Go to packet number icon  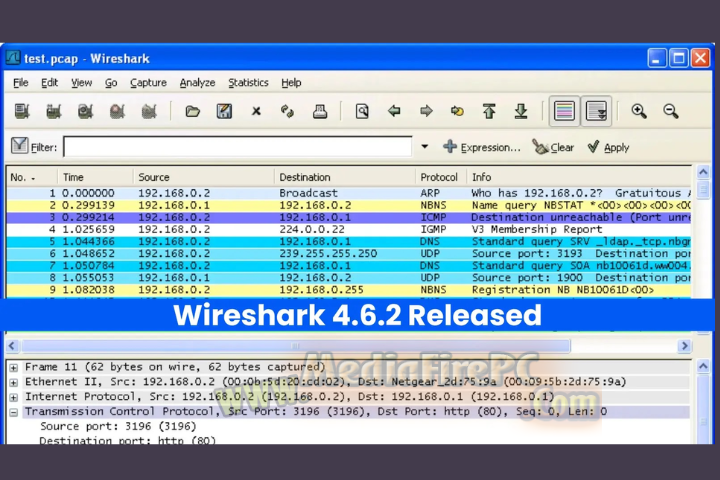[457, 111]
